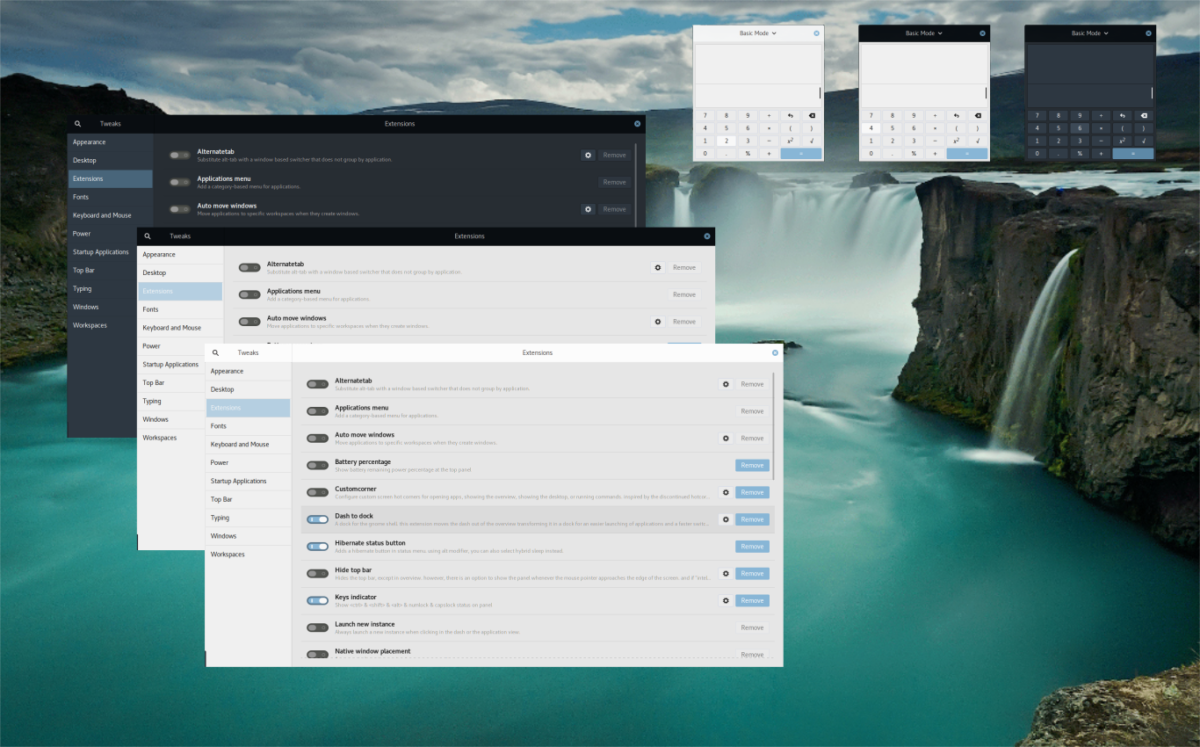Open Customcorner settings gear
The image size is (1200, 747).
click(x=725, y=492)
